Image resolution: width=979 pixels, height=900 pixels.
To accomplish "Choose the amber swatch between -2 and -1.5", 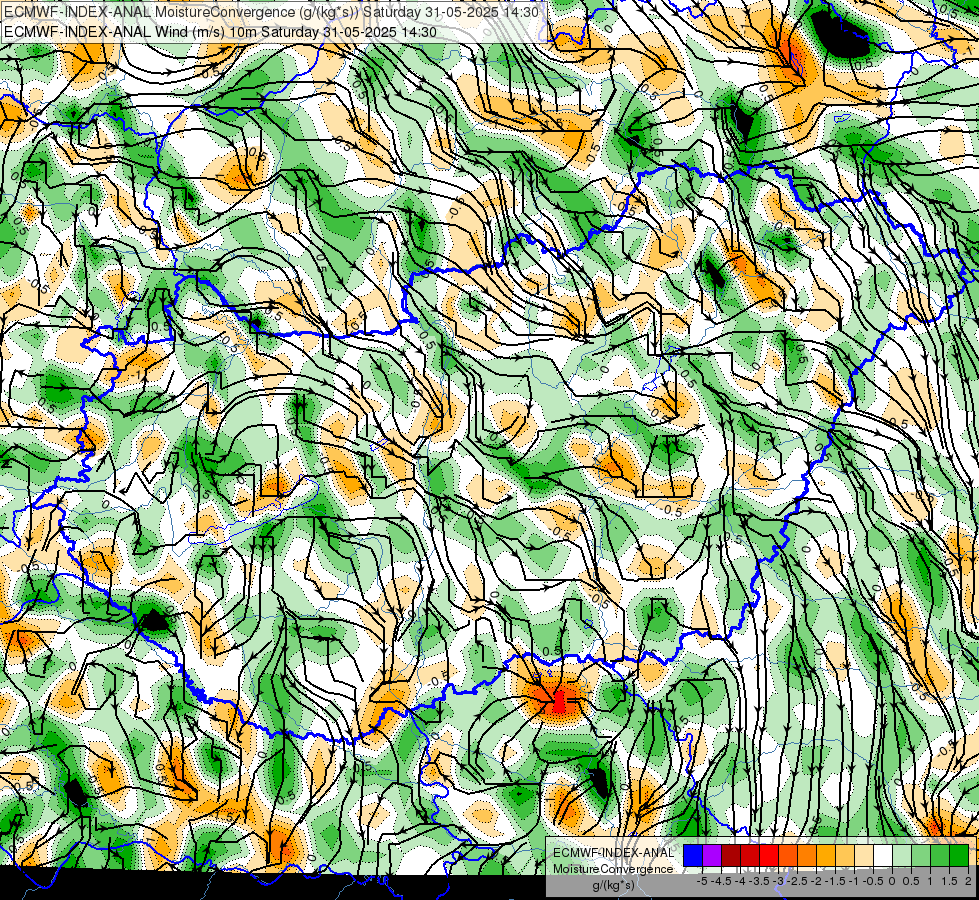I will click(x=826, y=855).
